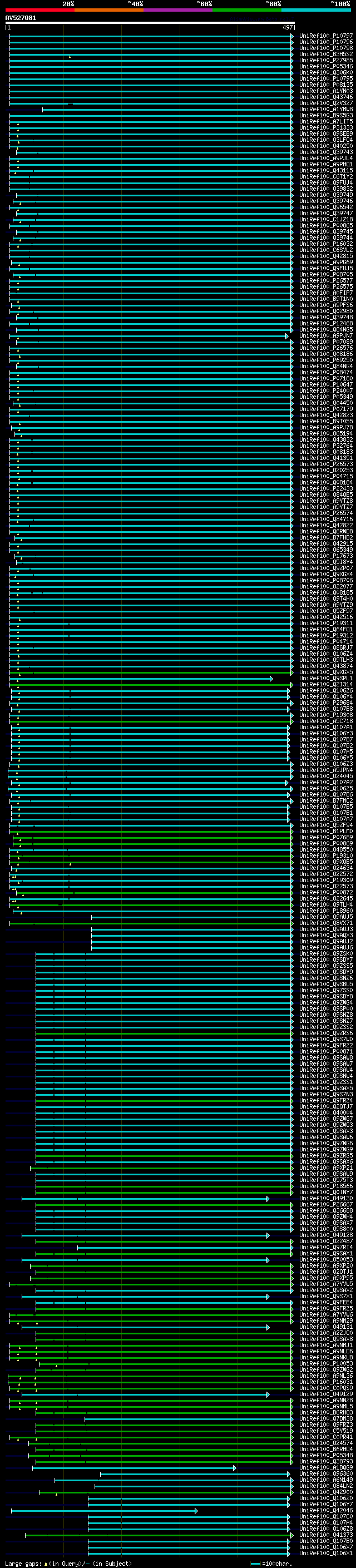
Task: Select label UniRef100_A5C718
Action: [x=326, y=721]
